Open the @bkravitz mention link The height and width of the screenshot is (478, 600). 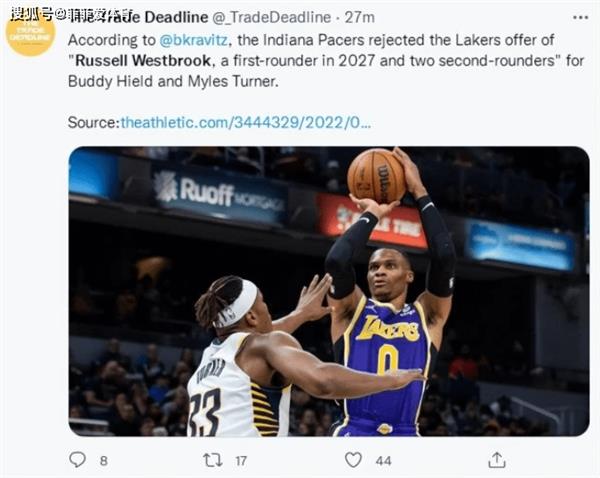pos(194,40)
